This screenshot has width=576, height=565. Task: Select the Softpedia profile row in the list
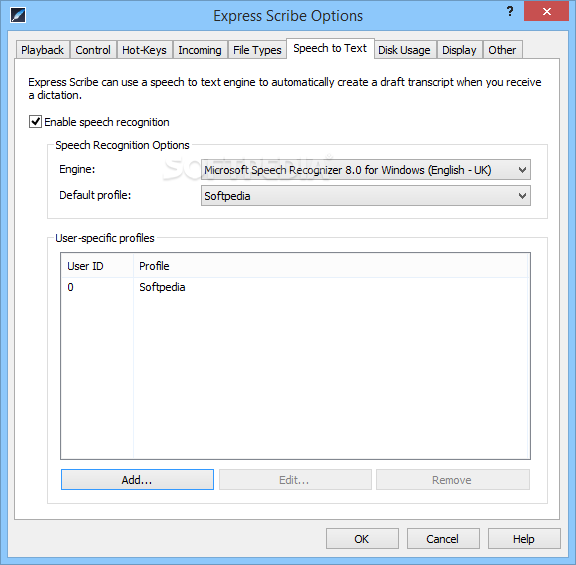(295, 287)
